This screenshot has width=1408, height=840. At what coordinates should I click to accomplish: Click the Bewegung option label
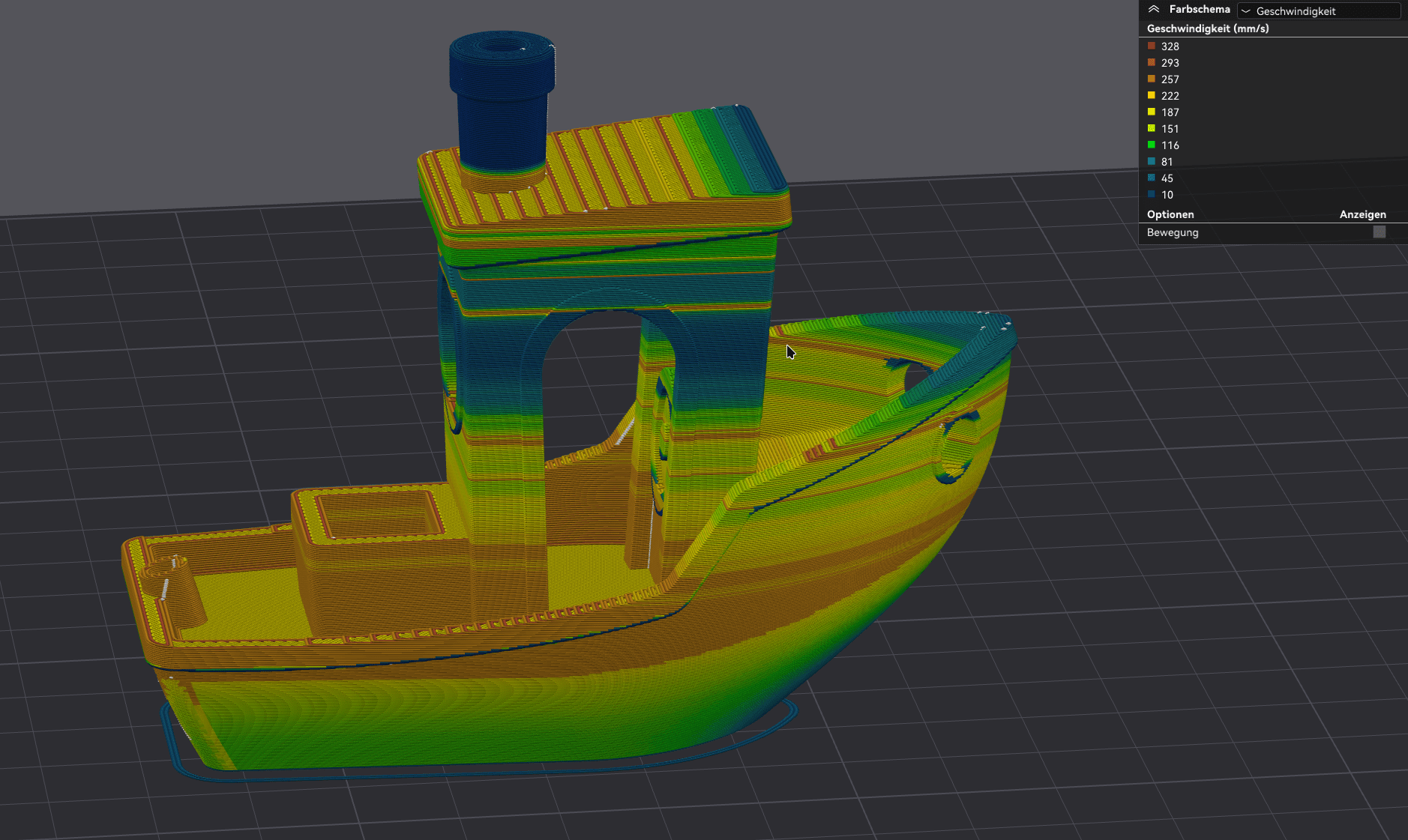[1173, 232]
